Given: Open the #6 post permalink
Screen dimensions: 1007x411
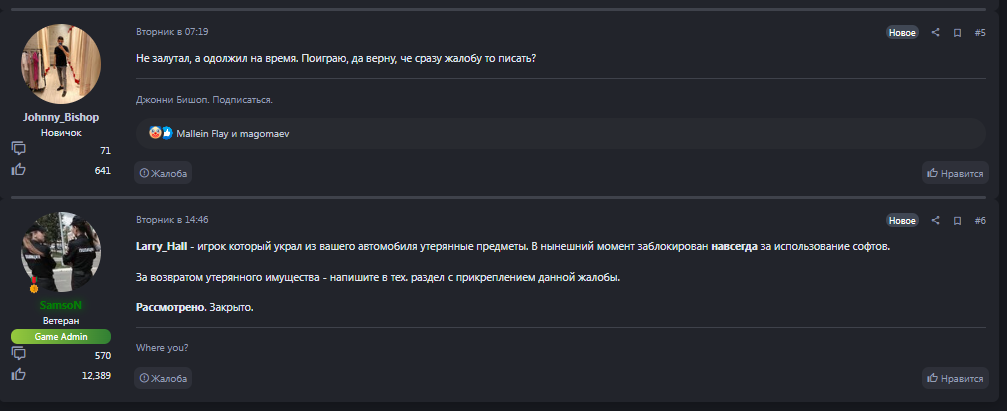Looking at the screenshot, I should click(x=980, y=220).
